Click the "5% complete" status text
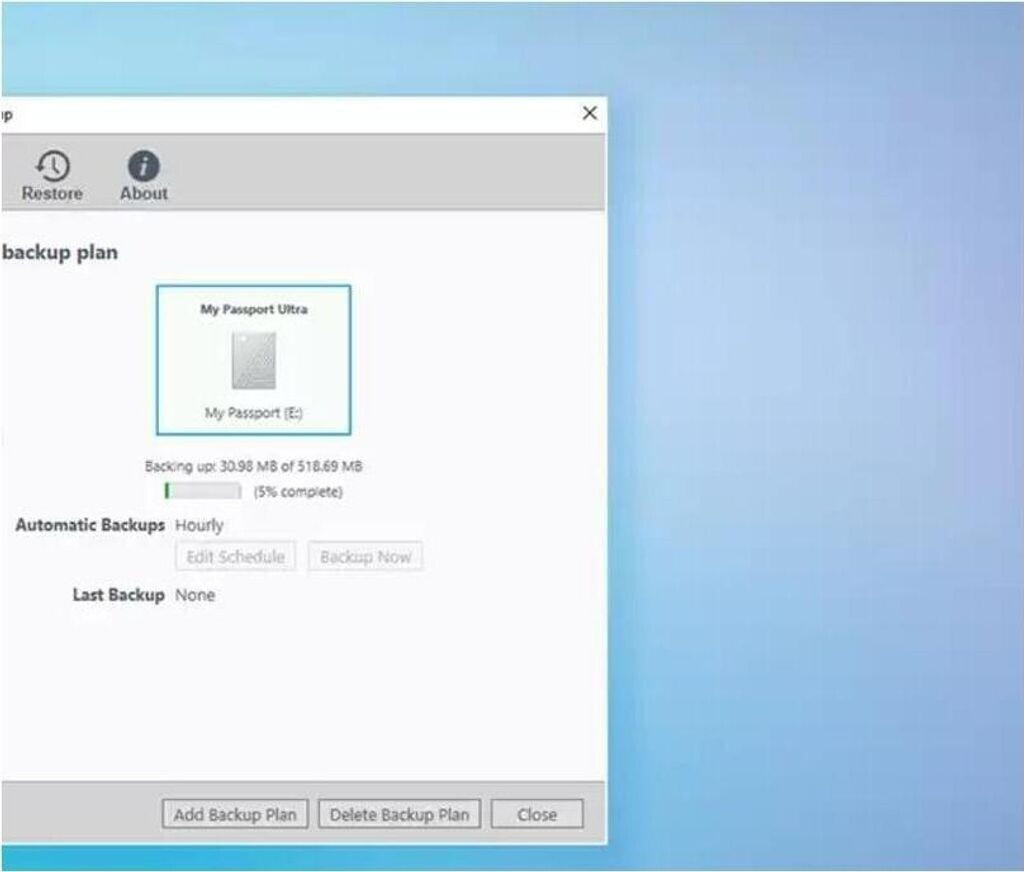The image size is (1024, 872). pyautogui.click(x=298, y=492)
